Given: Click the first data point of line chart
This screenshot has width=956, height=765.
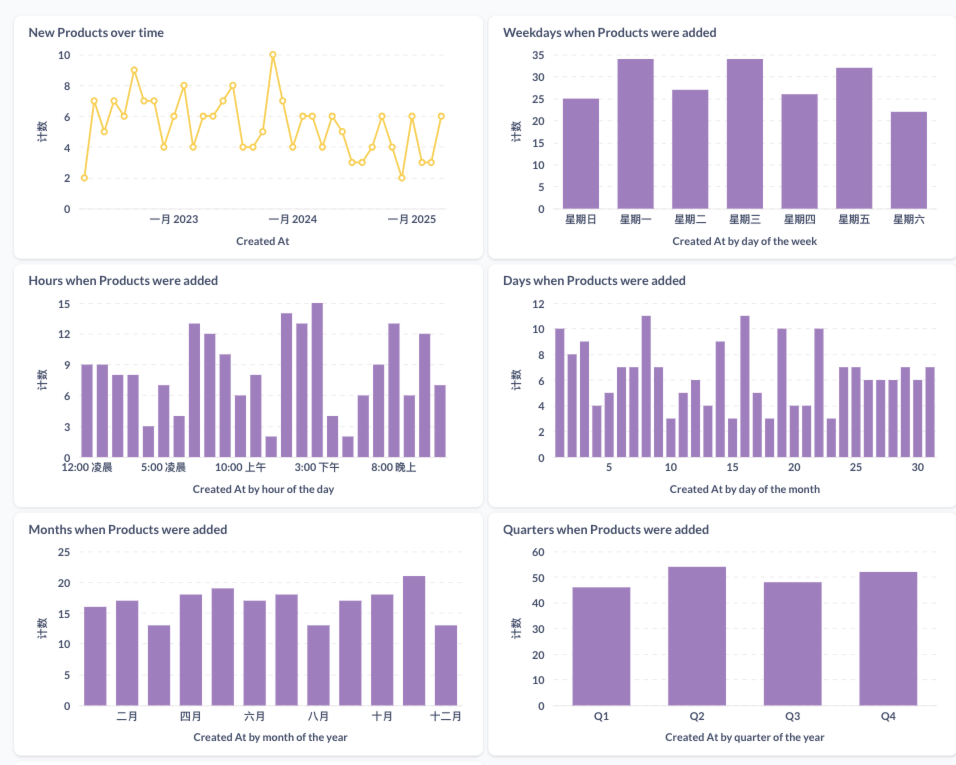Looking at the screenshot, I should point(84,178).
